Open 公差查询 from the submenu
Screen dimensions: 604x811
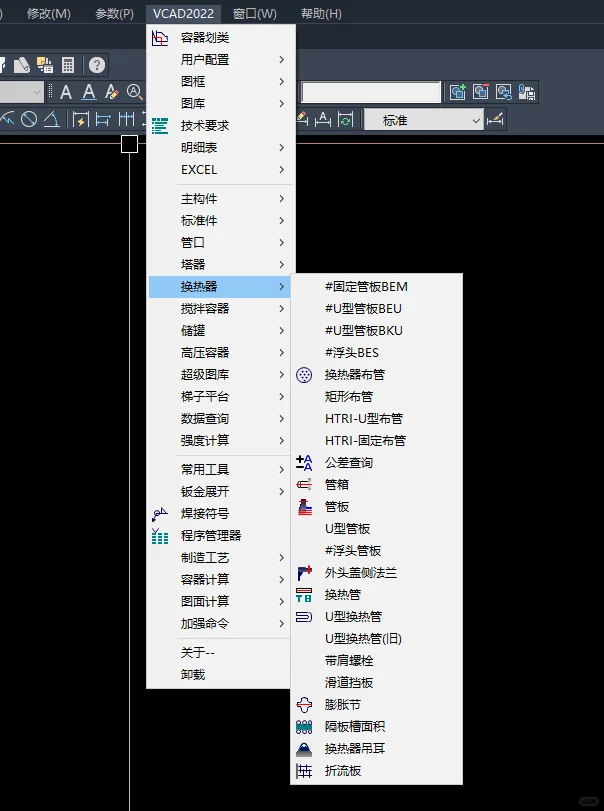tap(376, 463)
